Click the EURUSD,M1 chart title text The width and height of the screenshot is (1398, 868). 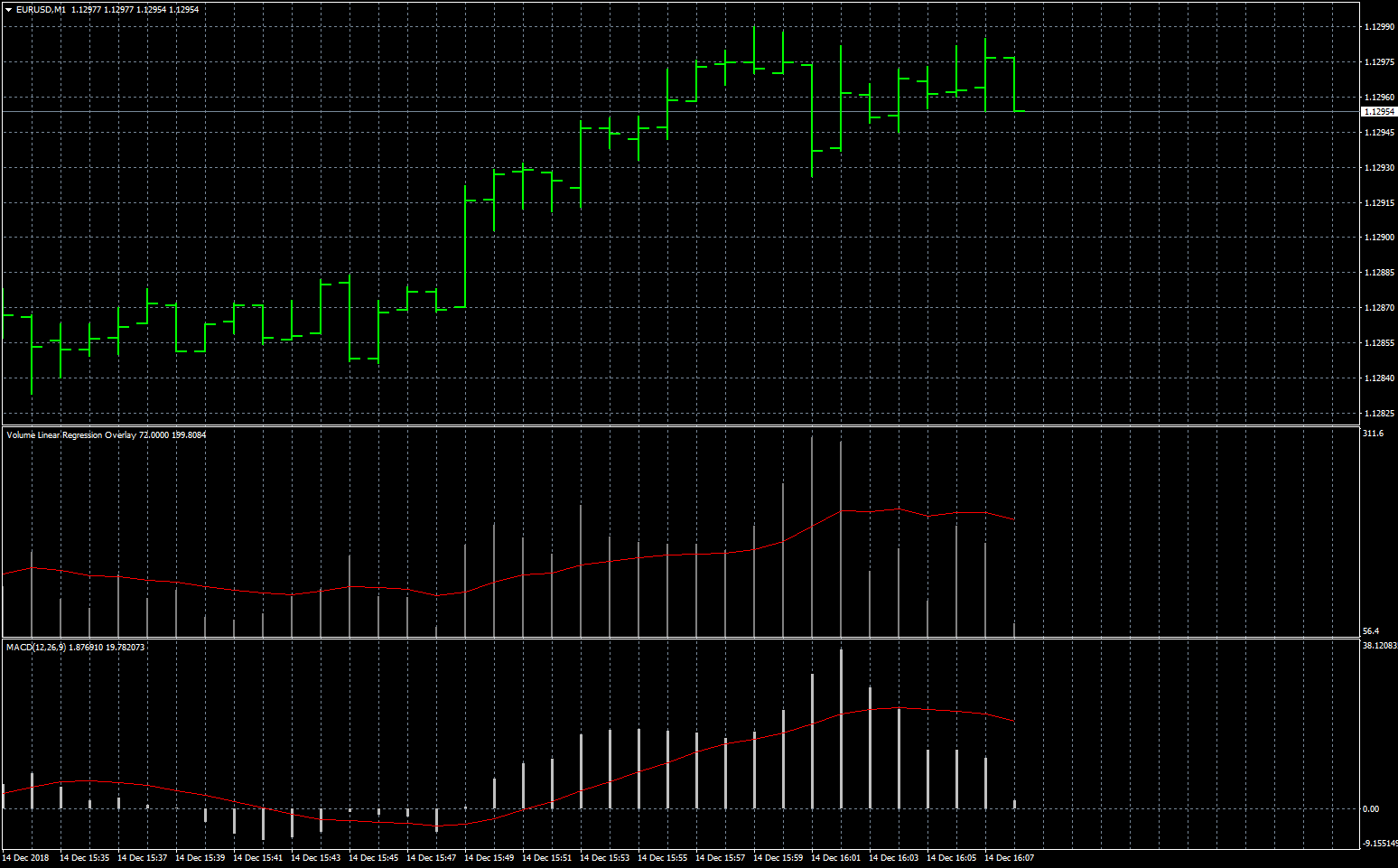41,10
